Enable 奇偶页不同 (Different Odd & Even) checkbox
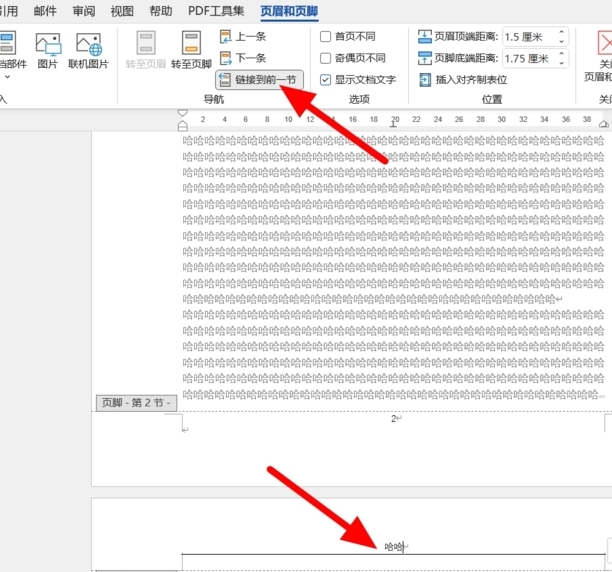 [x=326, y=58]
